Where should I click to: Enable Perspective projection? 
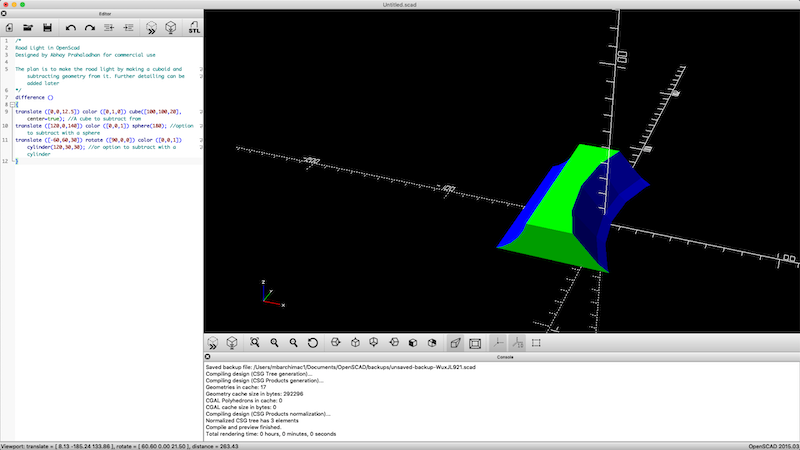pyautogui.click(x=455, y=343)
